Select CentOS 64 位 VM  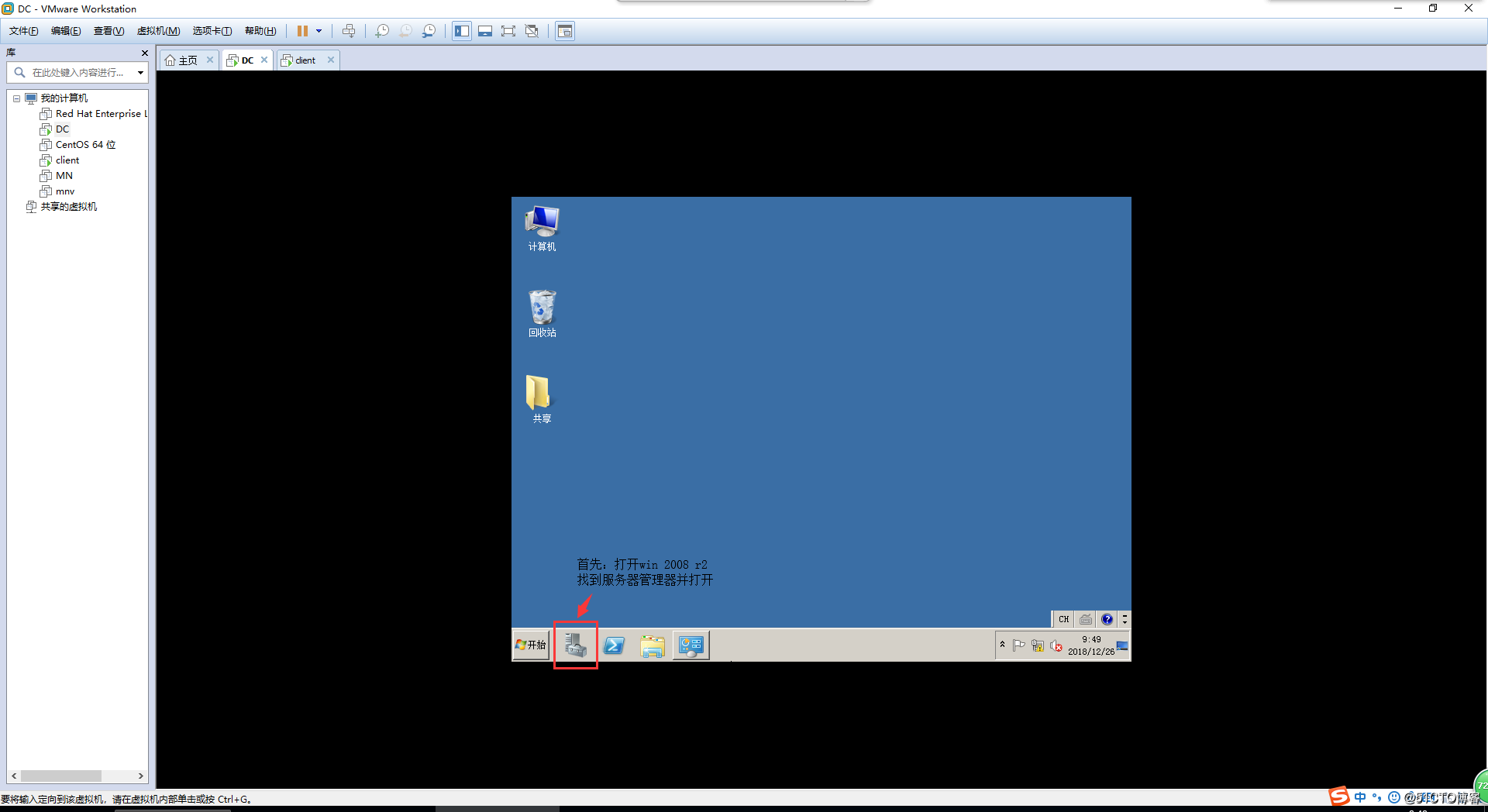85,145
